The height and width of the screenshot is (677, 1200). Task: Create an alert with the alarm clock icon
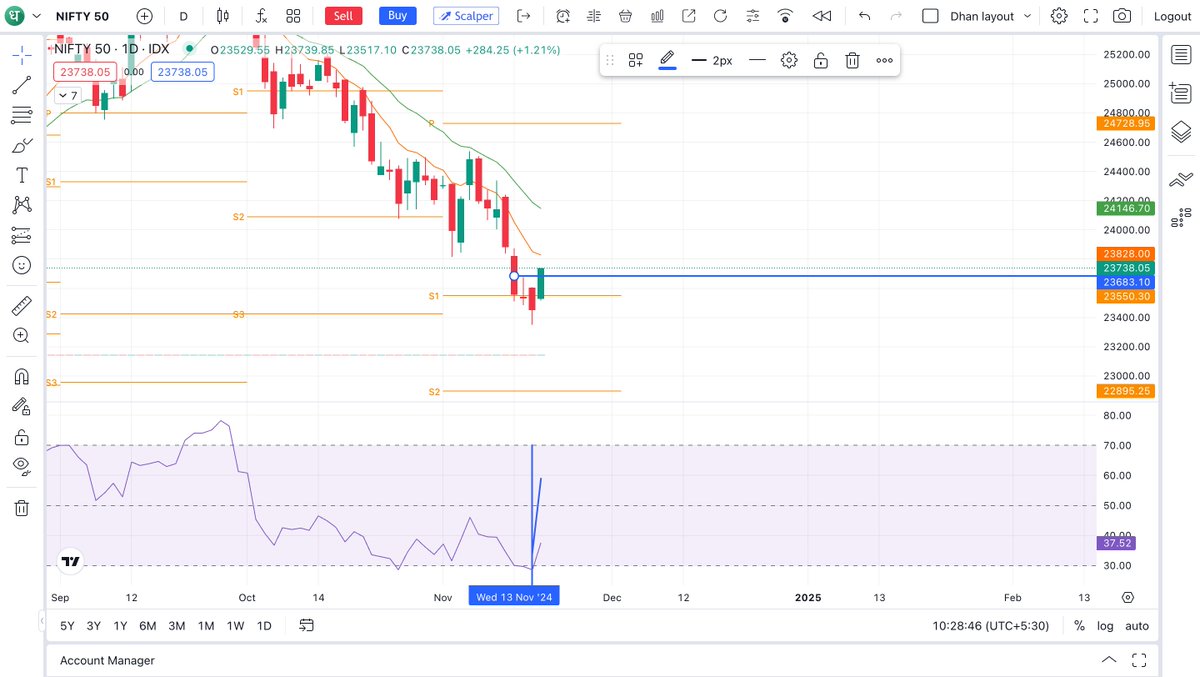point(564,16)
